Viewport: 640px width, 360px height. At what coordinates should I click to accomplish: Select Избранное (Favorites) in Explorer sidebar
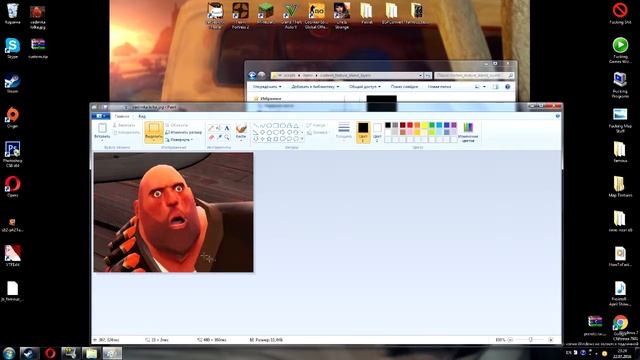click(267, 98)
